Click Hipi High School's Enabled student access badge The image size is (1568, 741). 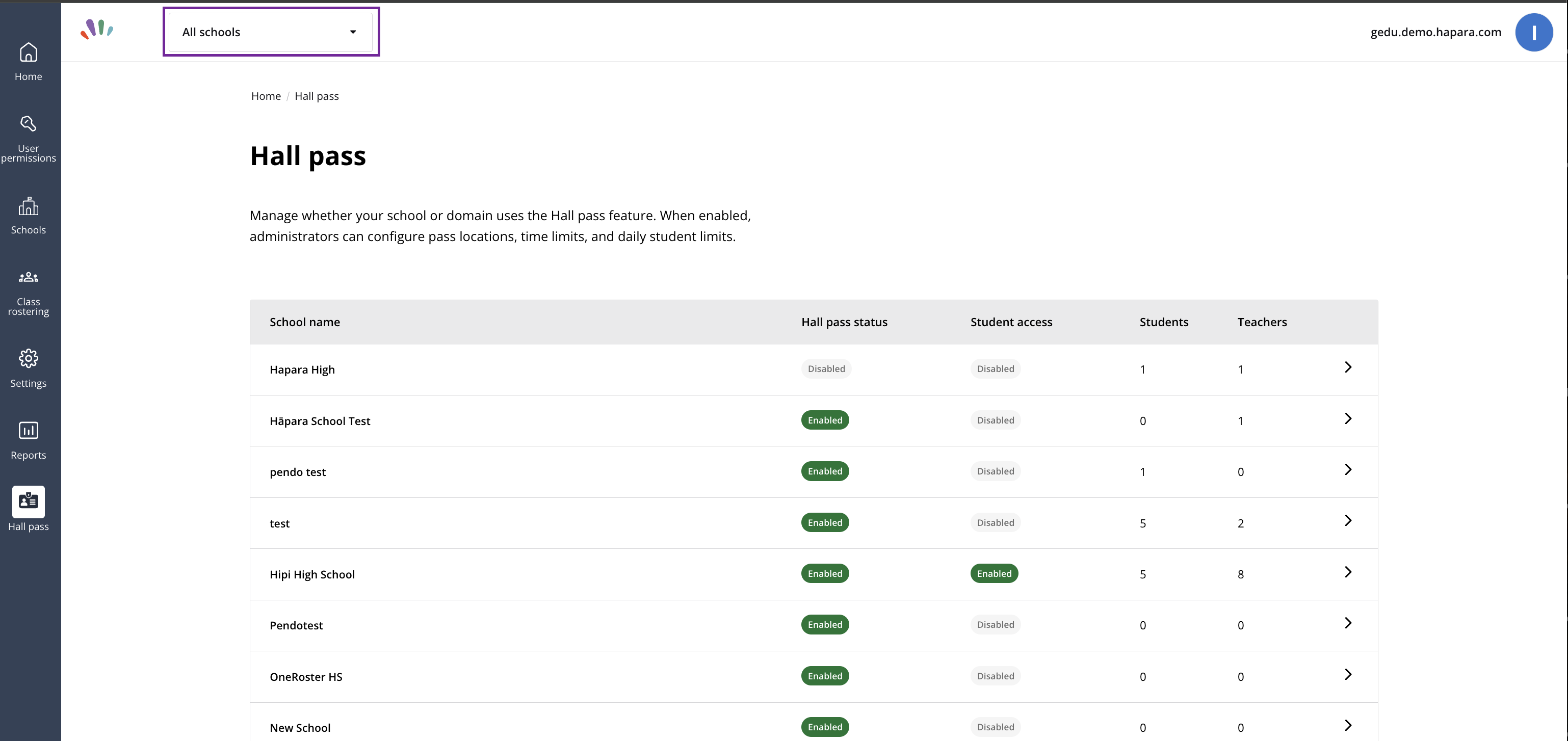pos(994,574)
